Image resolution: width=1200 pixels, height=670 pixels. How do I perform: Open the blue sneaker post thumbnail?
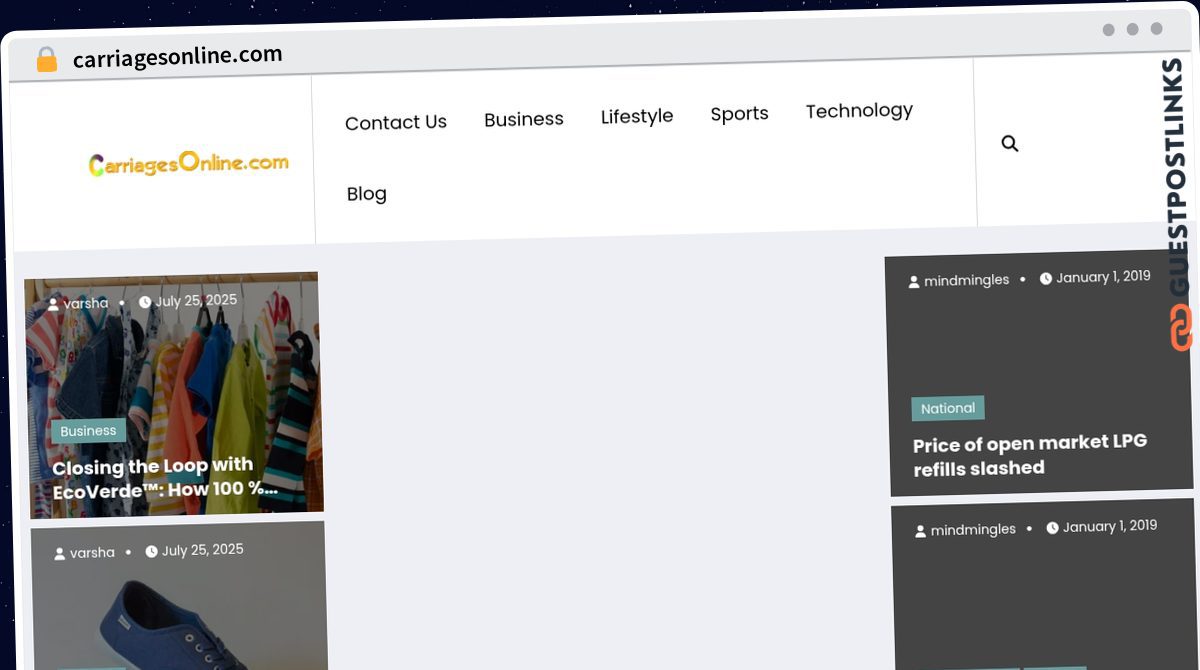point(179,596)
